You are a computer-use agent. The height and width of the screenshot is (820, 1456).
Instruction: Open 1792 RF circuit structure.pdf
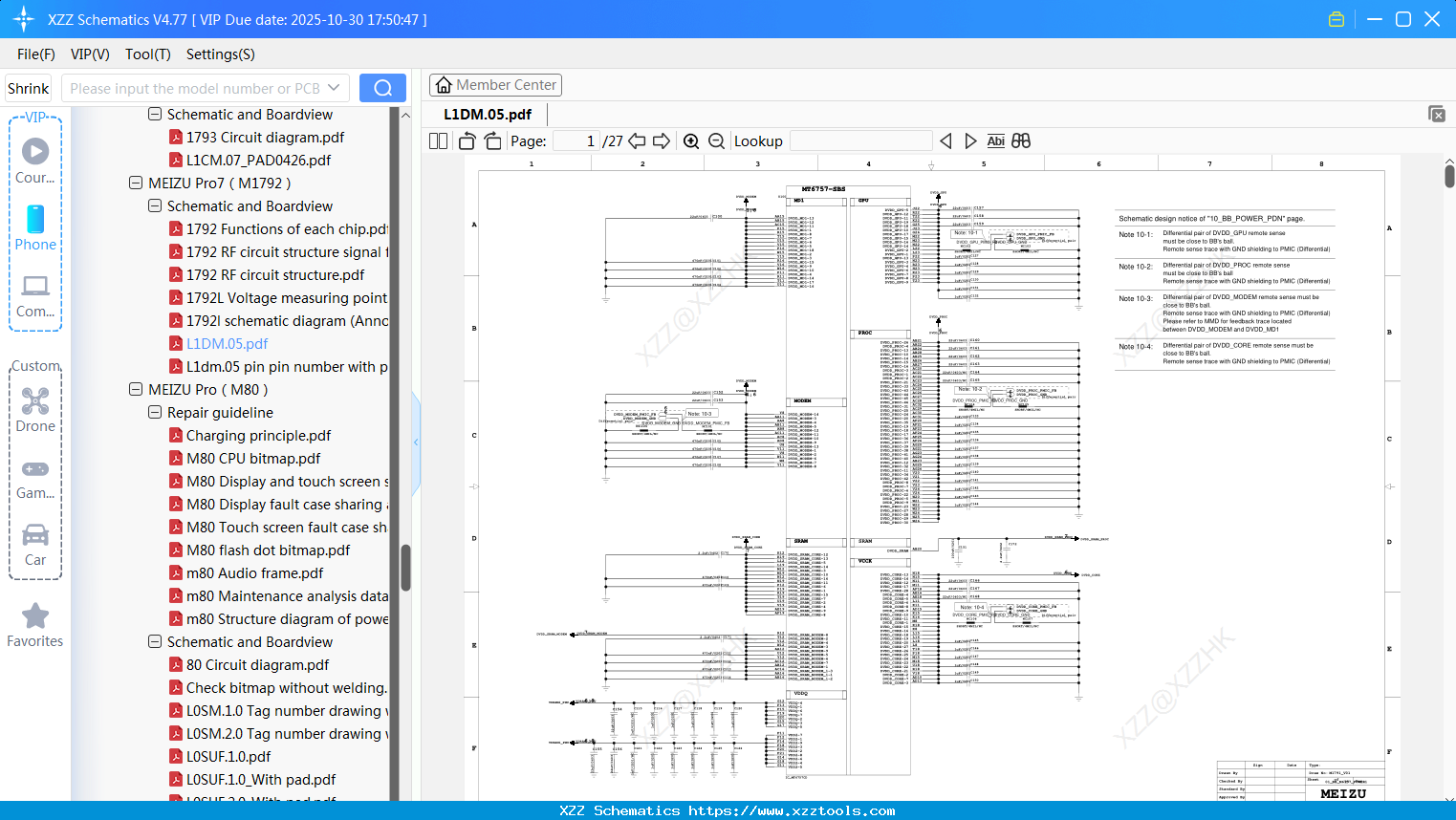(x=275, y=274)
